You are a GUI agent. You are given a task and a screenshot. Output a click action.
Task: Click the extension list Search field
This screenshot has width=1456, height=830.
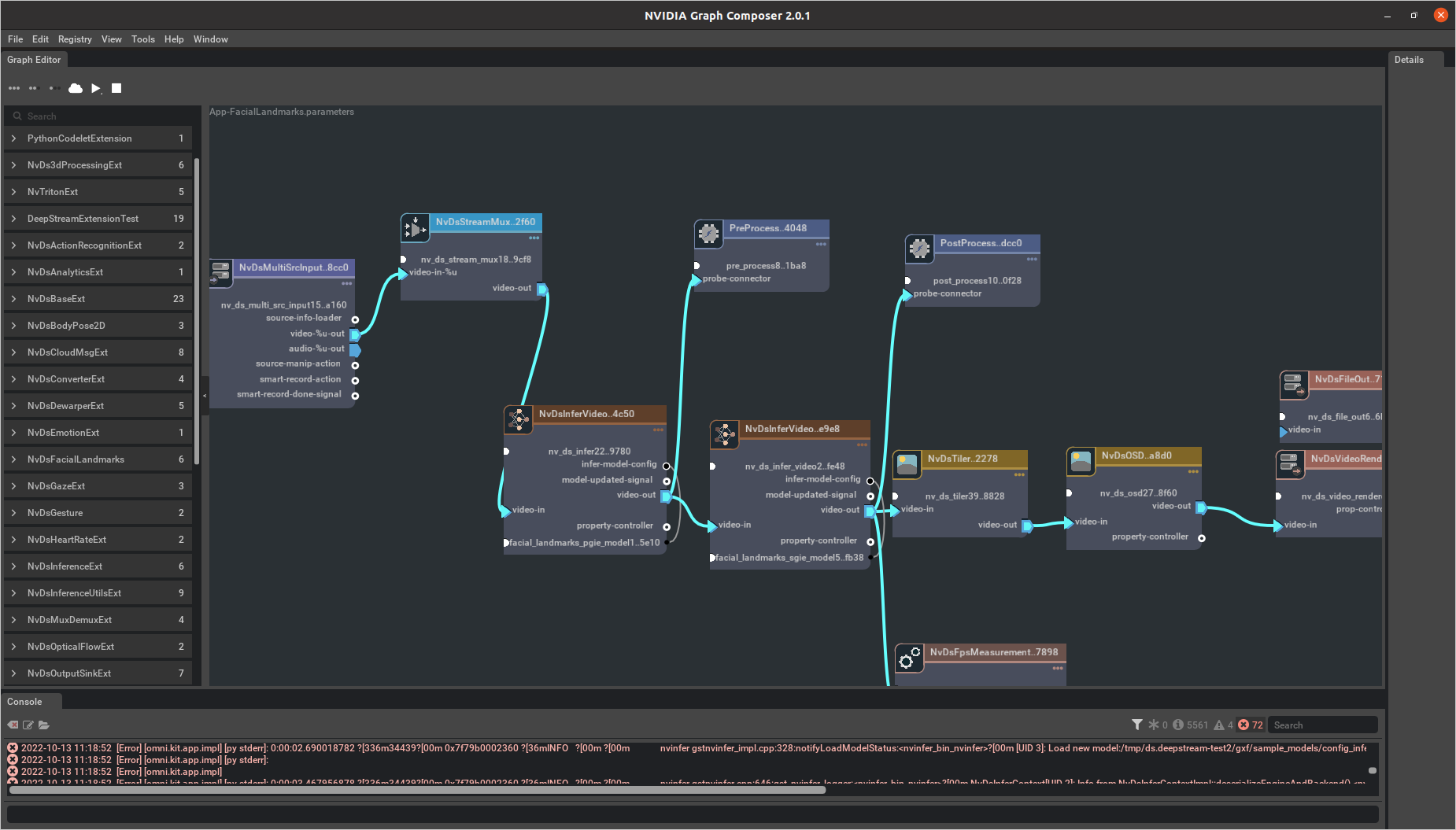pos(102,116)
